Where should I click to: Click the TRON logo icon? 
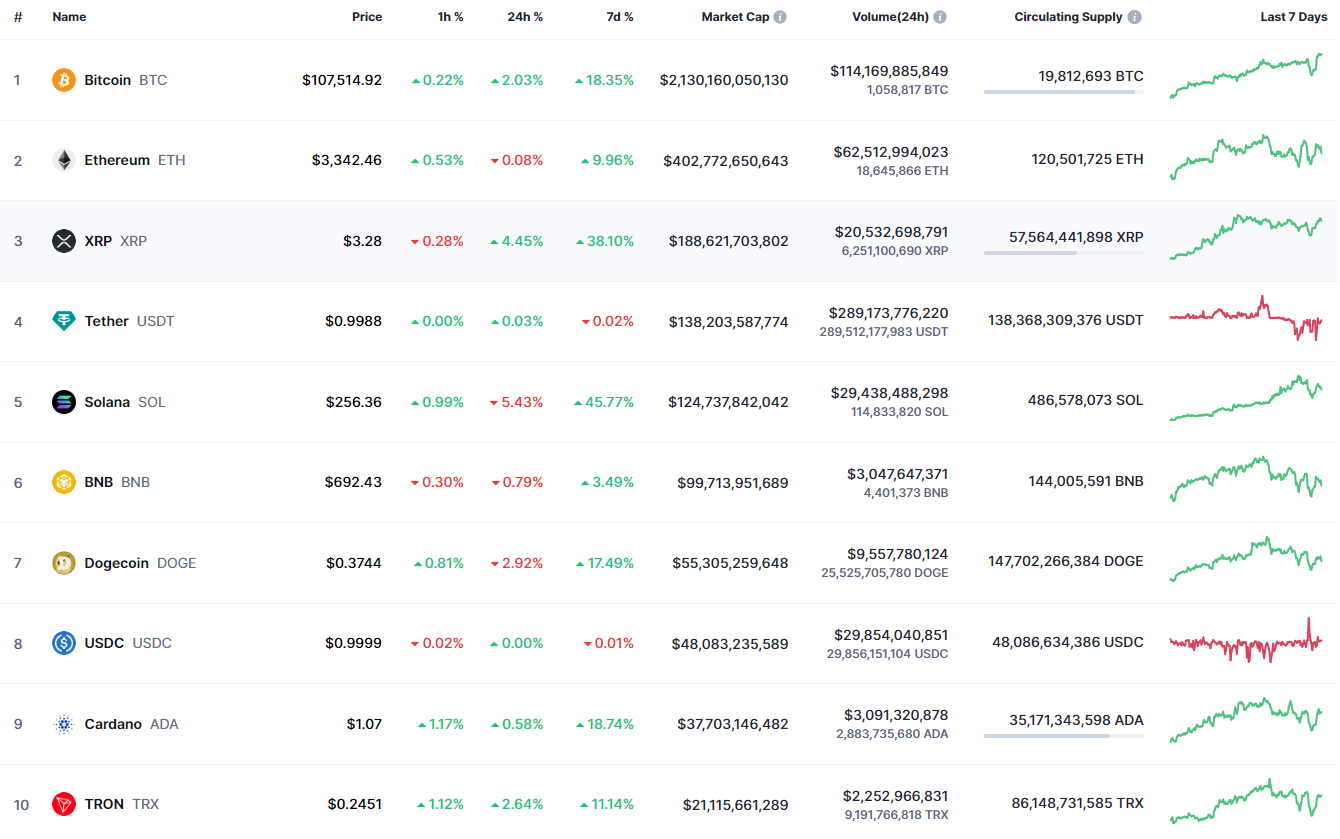tap(64, 804)
